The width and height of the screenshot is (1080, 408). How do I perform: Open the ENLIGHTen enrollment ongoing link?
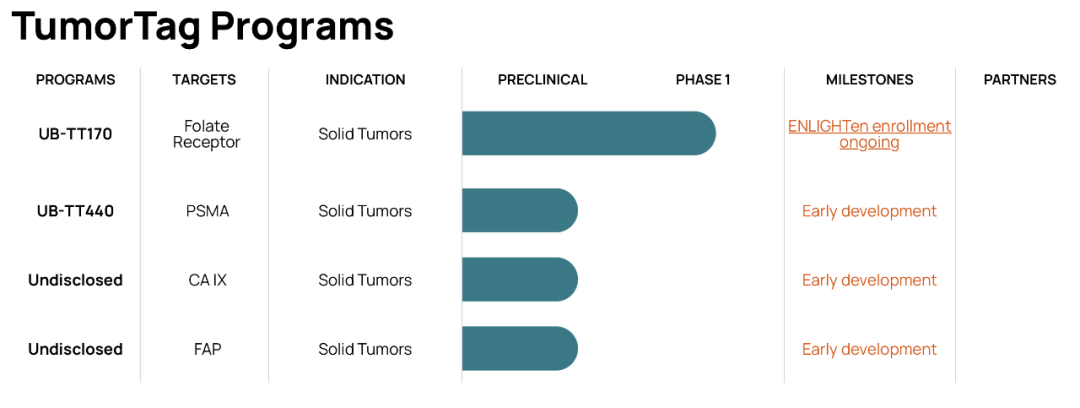pos(869,134)
